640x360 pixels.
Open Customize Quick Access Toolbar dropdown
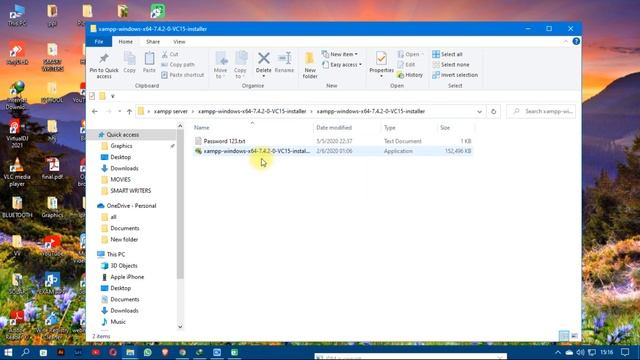(x=113, y=96)
